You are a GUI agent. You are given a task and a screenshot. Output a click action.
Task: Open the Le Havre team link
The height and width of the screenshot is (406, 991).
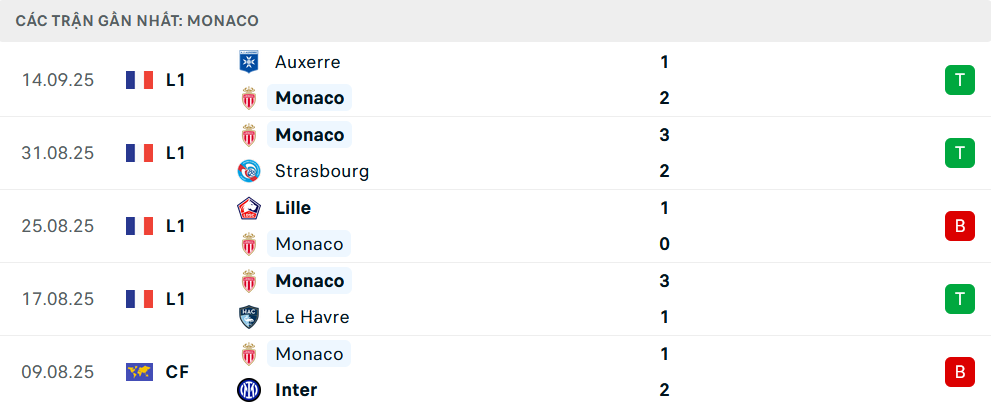312,317
